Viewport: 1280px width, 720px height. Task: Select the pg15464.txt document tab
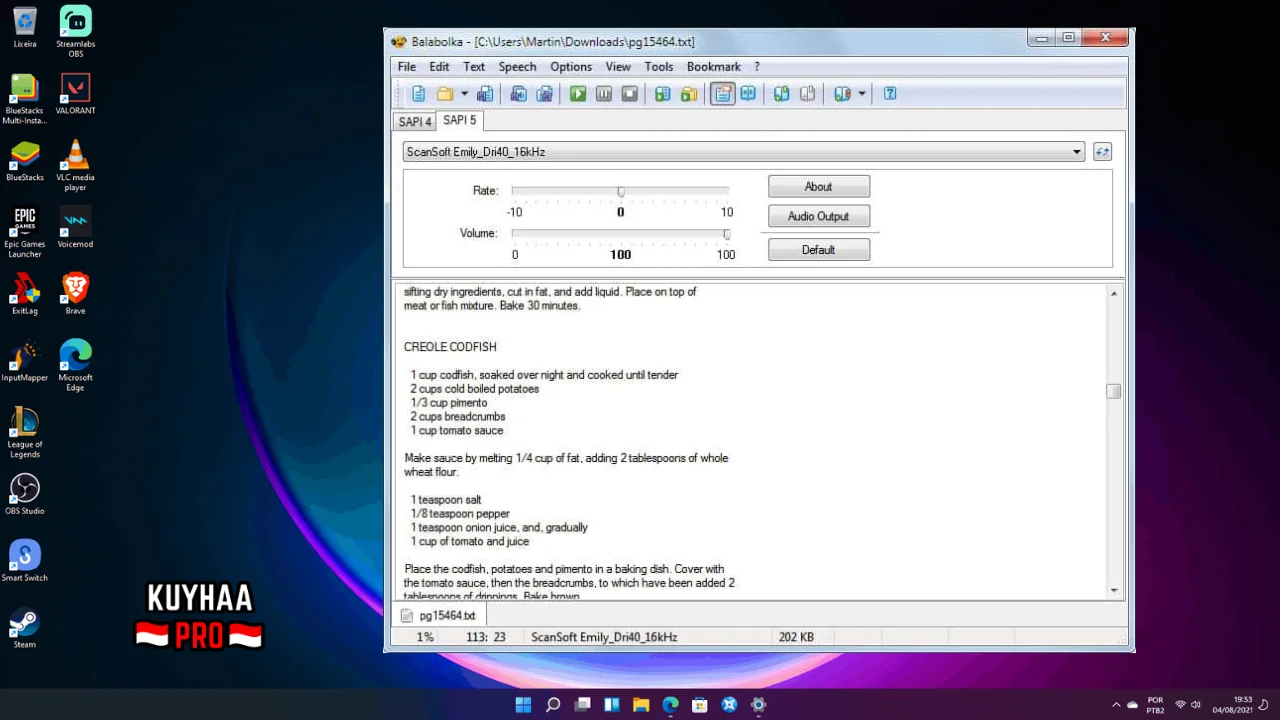[x=439, y=616]
